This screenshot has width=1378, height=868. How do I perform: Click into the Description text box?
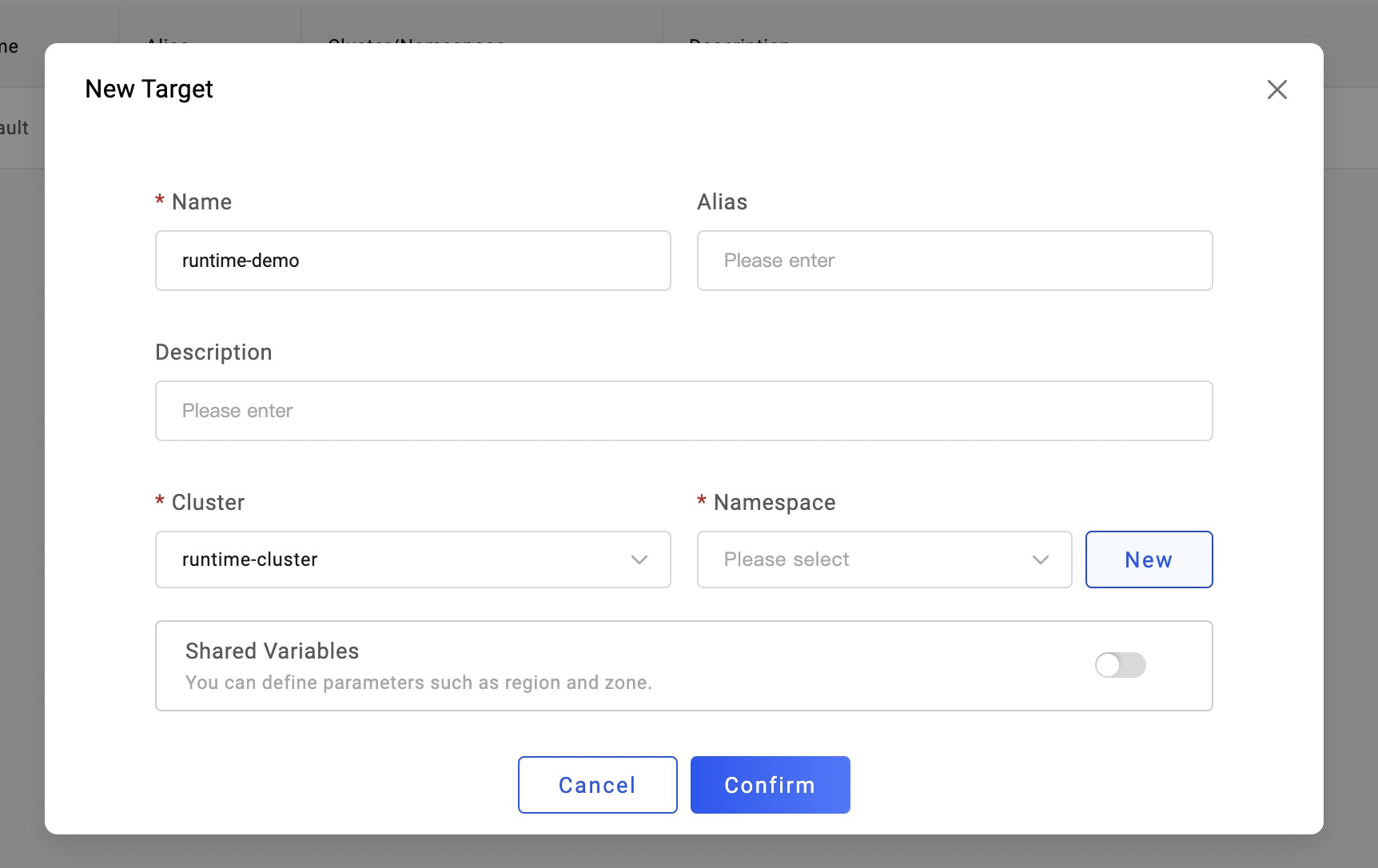(683, 411)
